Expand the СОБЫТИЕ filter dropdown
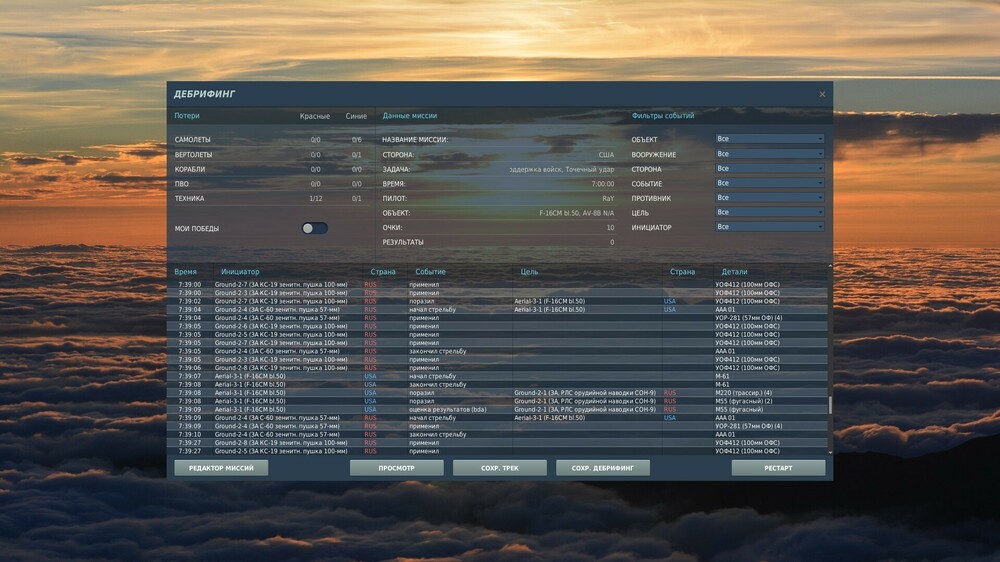This screenshot has width=1000, height=562. pyautogui.click(x=769, y=183)
